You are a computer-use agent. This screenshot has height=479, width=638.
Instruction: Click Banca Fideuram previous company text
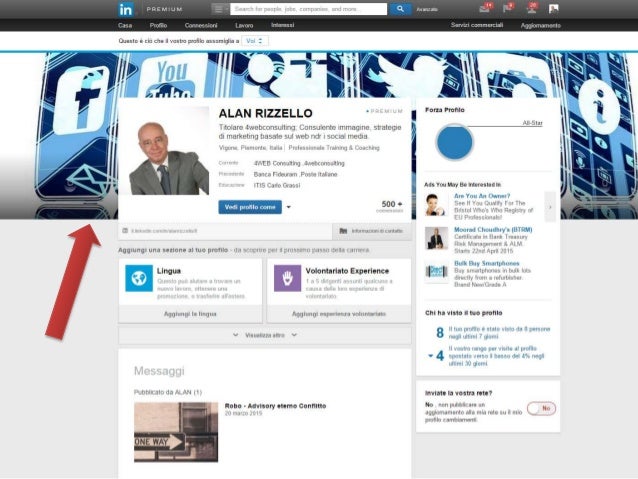pyautogui.click(x=275, y=174)
